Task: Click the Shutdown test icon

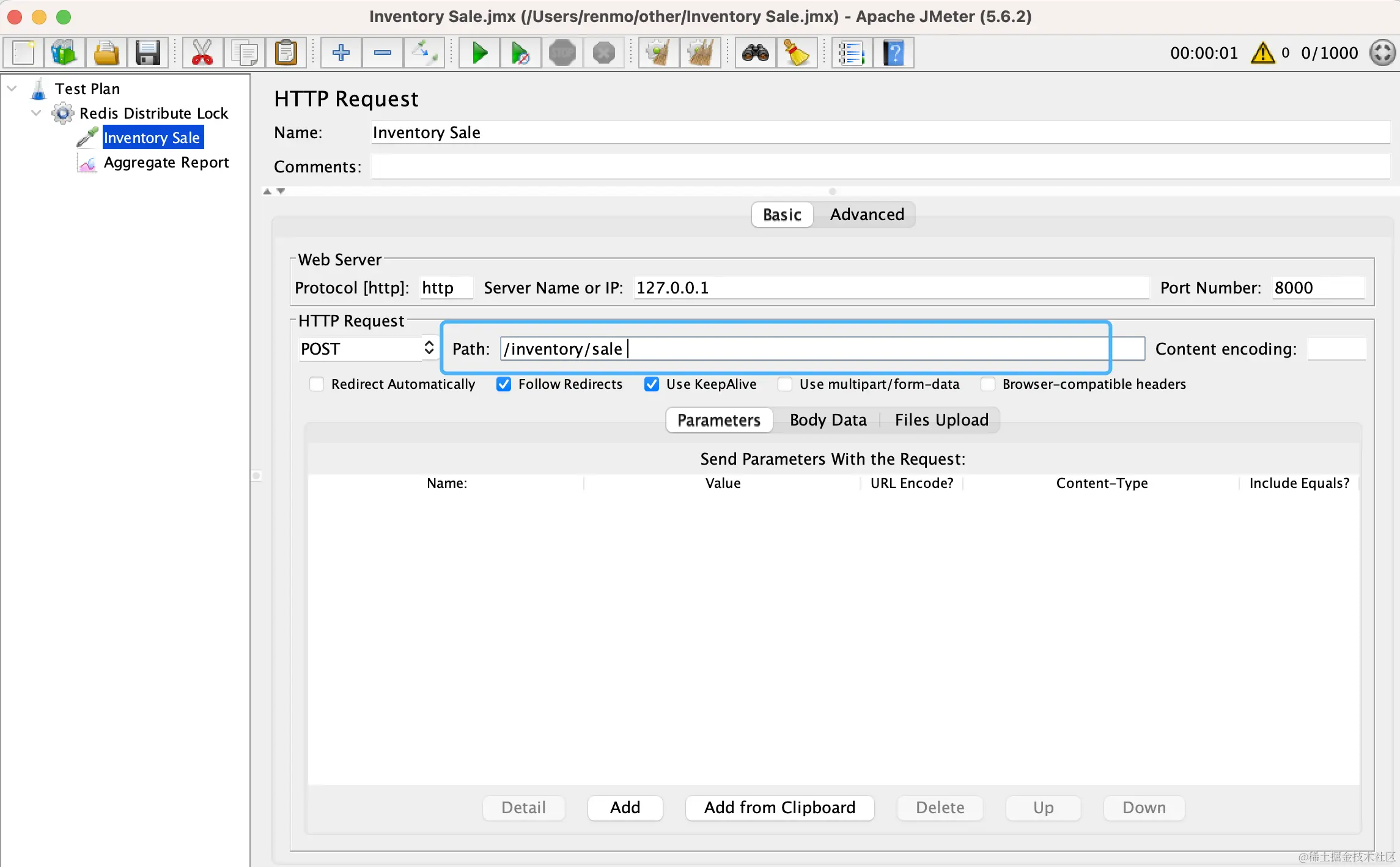Action: pos(604,53)
